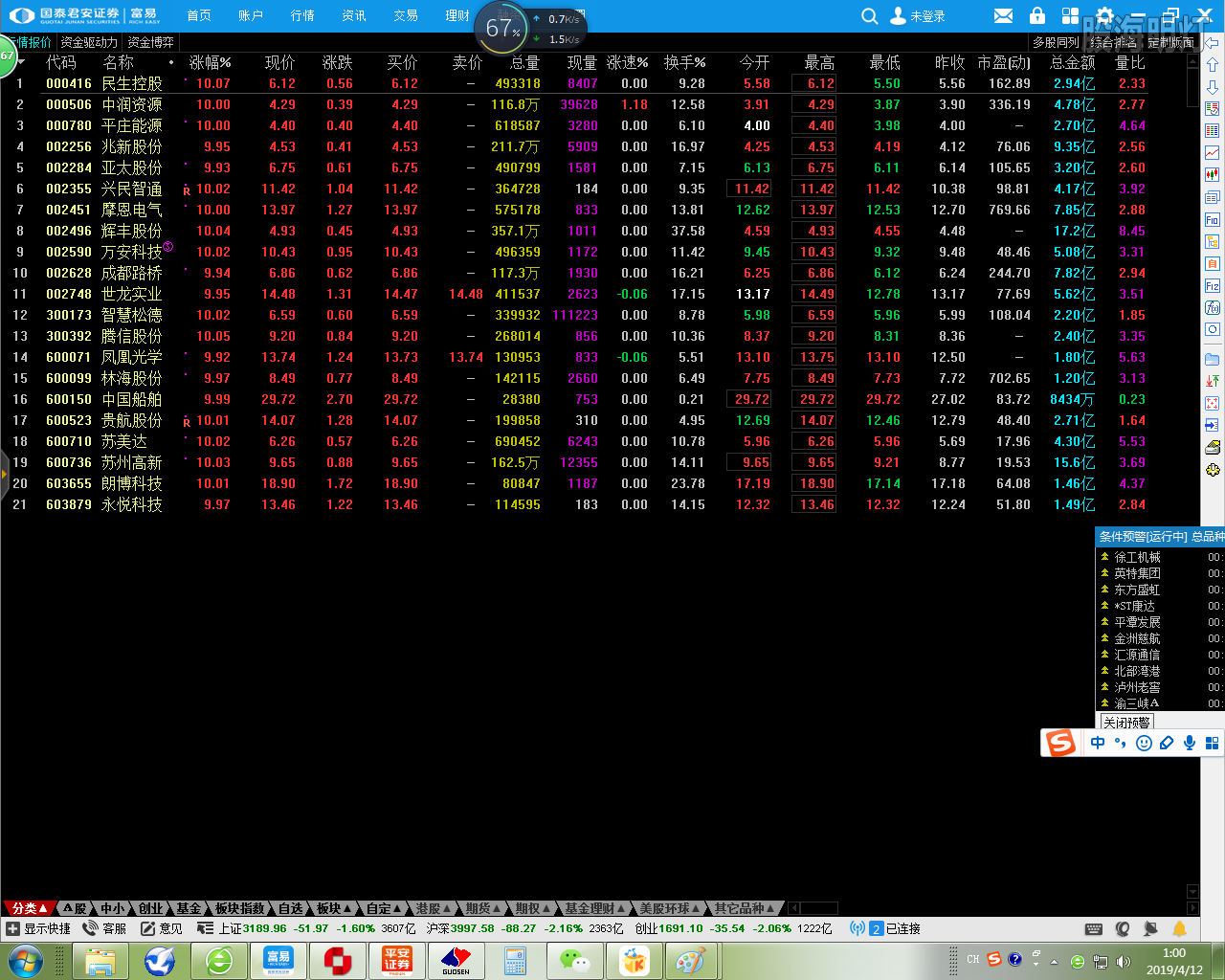Open the mail envelope icon
This screenshot has width=1225, height=980.
[1003, 16]
